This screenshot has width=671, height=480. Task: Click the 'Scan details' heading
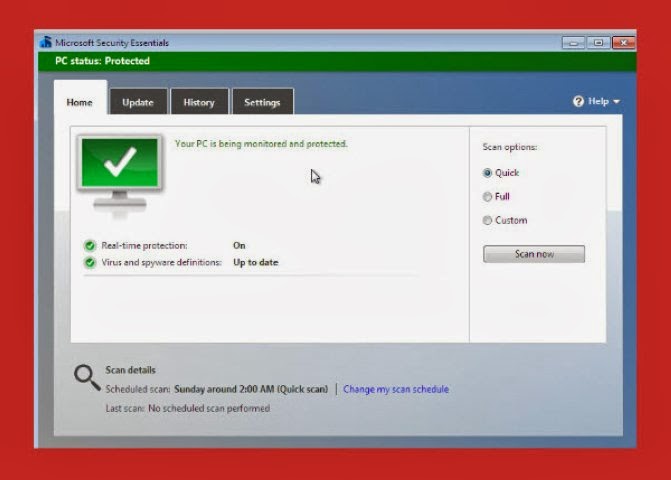pyautogui.click(x=131, y=370)
